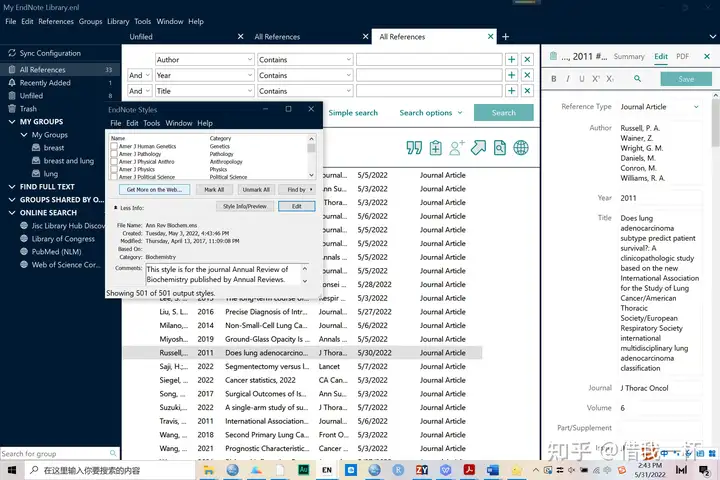Click the online search globe icon
This screenshot has height=480, width=720.
(521, 148)
